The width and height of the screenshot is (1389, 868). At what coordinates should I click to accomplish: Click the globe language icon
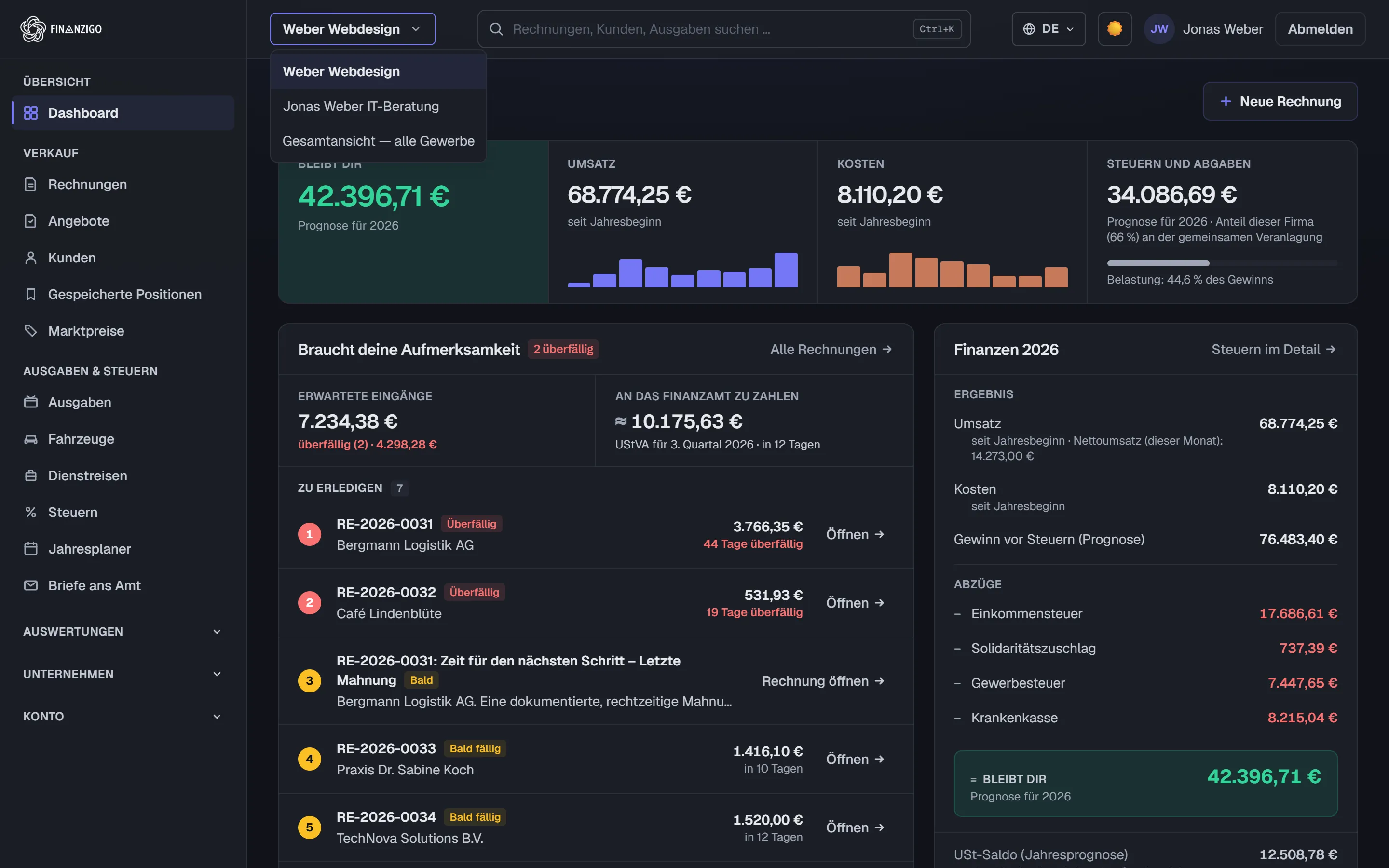(1029, 29)
